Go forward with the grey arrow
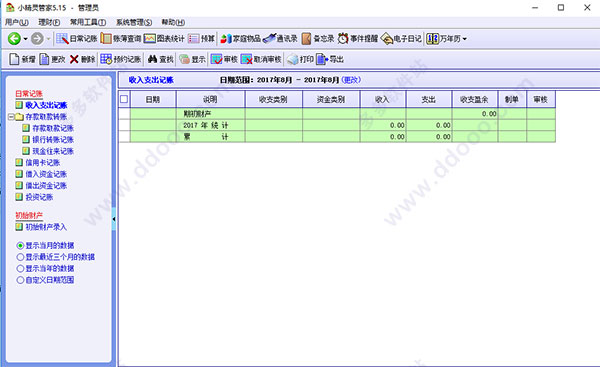 [37, 39]
